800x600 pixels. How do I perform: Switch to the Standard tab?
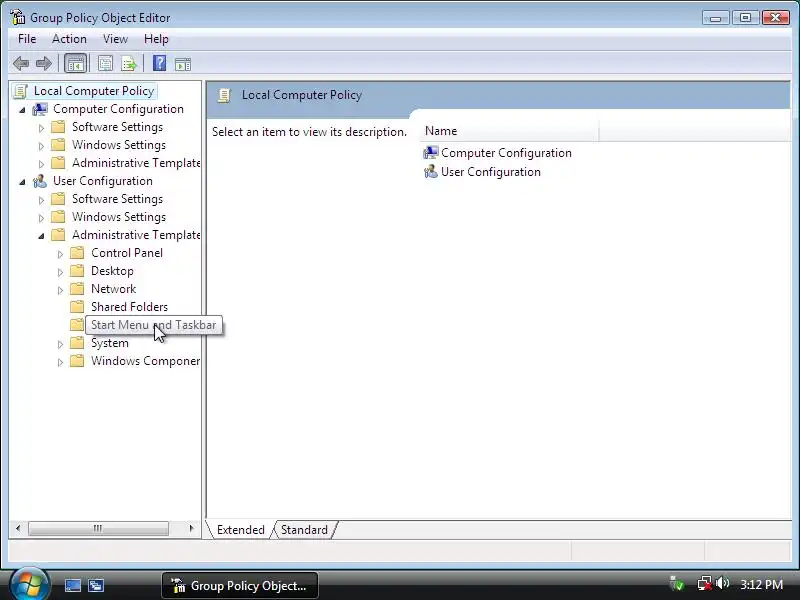click(x=304, y=530)
